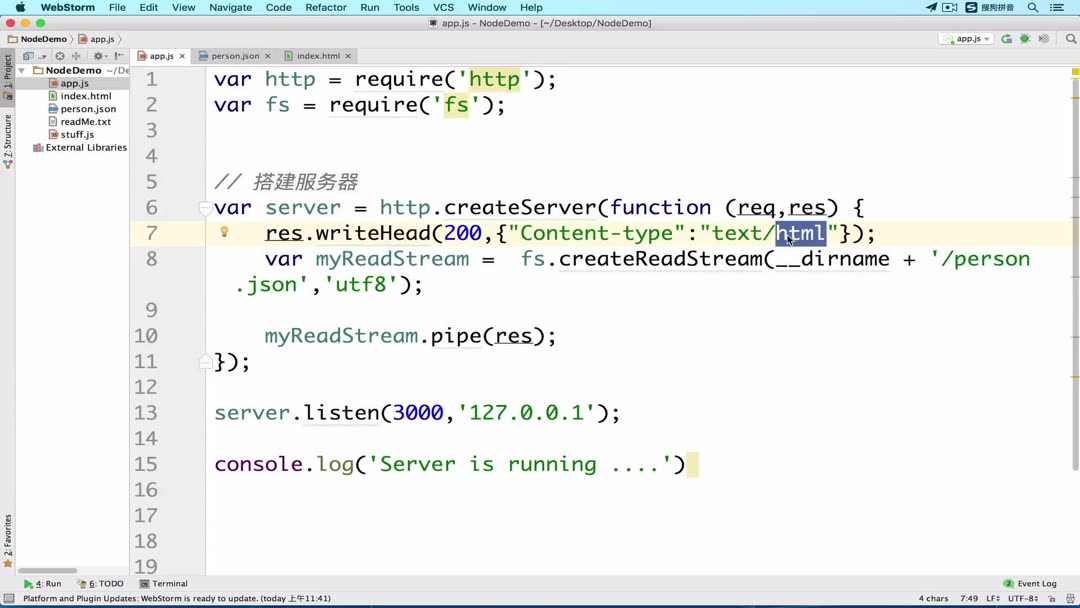Collapse the NodeDemo folder in Project tree
The image size is (1080, 608).
pyautogui.click(x=22, y=70)
